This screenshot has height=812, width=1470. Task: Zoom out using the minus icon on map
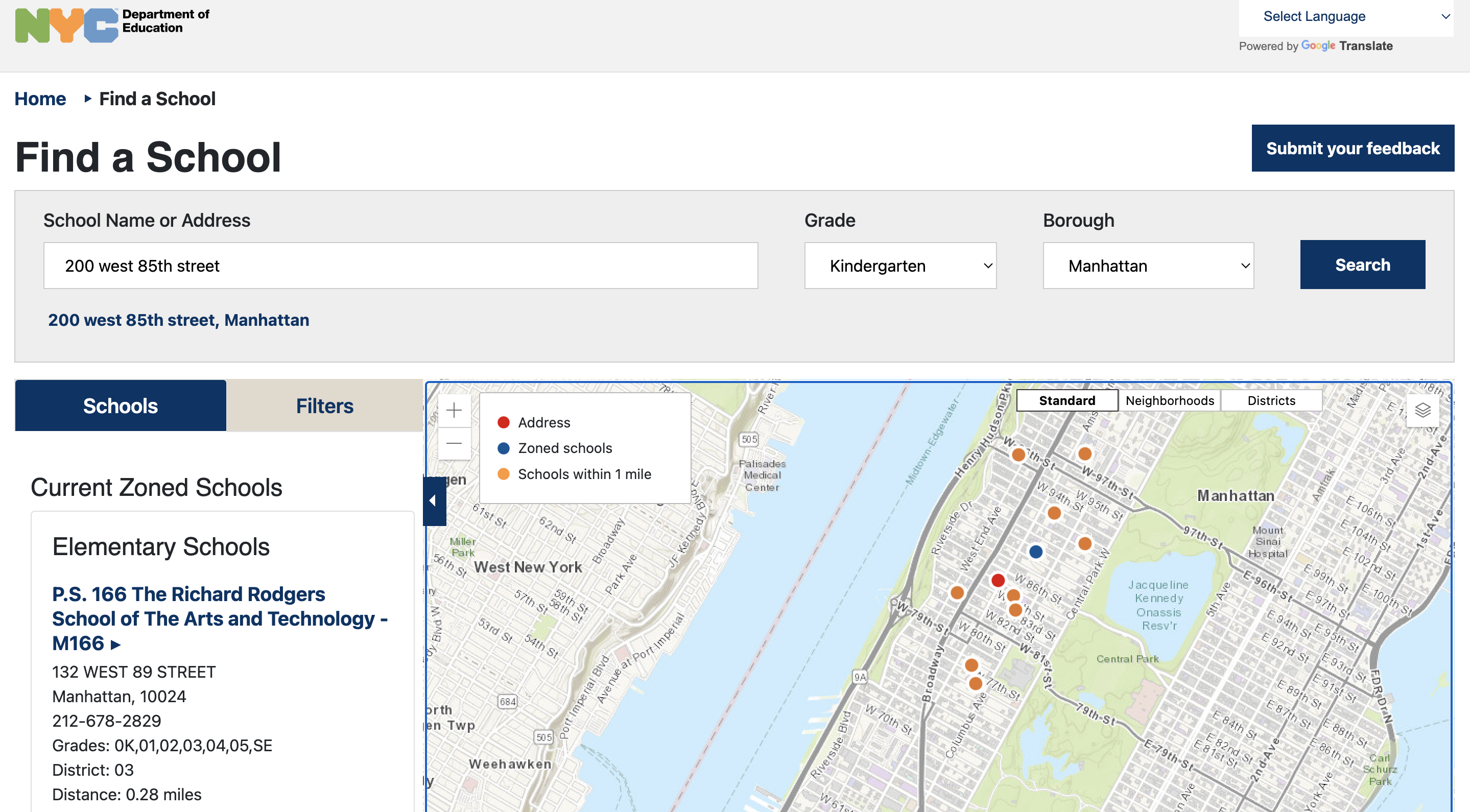[x=454, y=443]
